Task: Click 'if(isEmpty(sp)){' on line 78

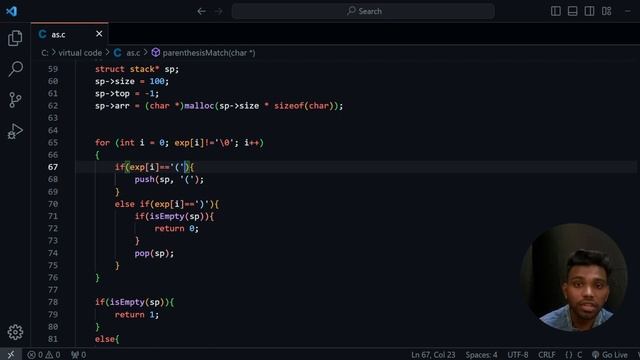Action: pyautogui.click(x=134, y=302)
